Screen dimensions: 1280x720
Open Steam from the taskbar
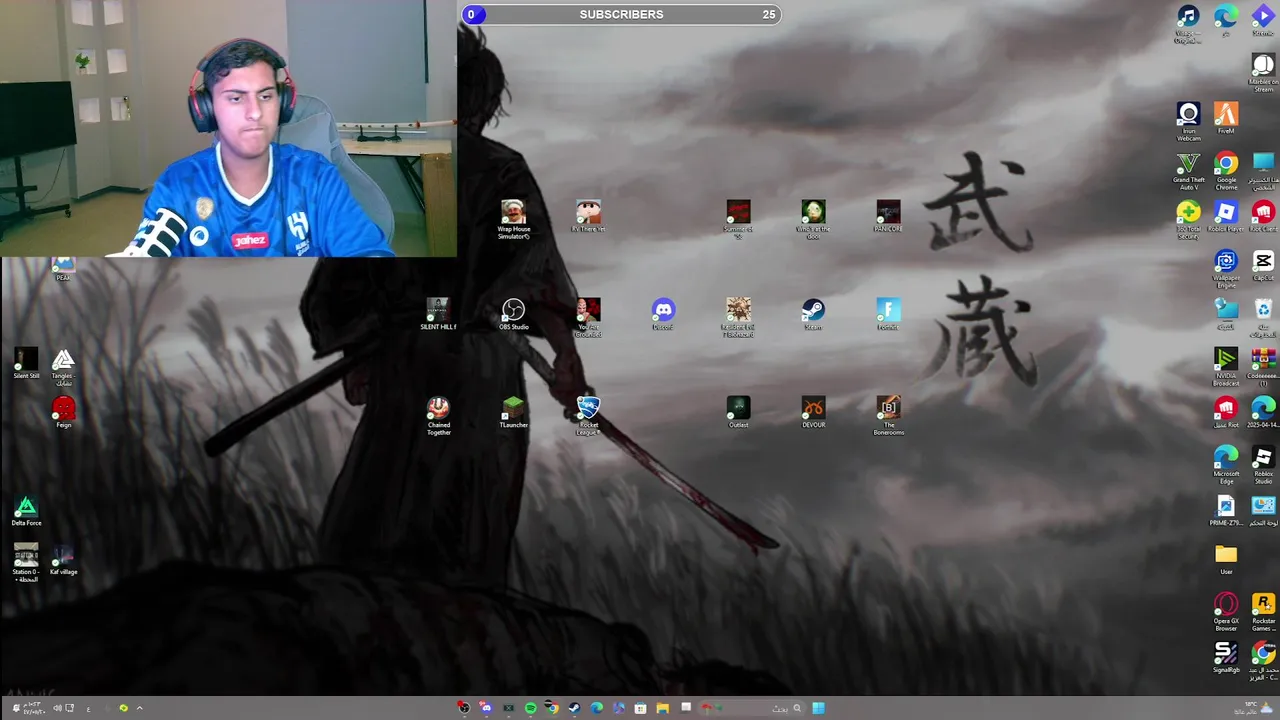point(574,708)
